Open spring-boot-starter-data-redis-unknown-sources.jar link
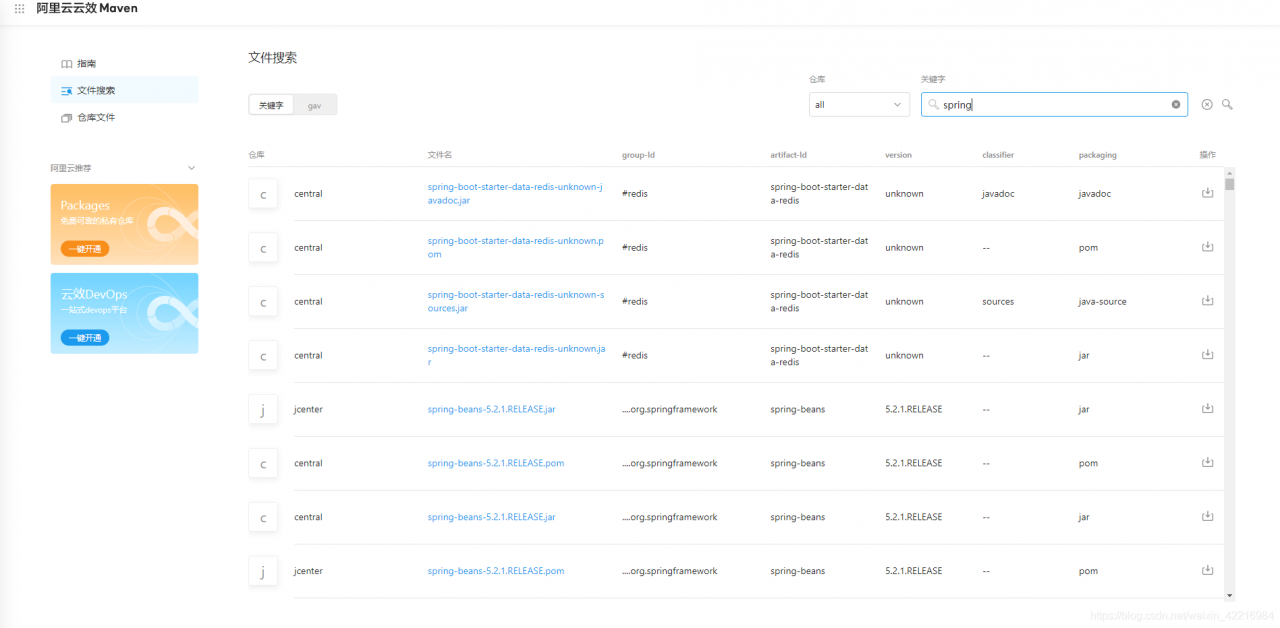Image resolution: width=1280 pixels, height=628 pixels. tap(515, 302)
